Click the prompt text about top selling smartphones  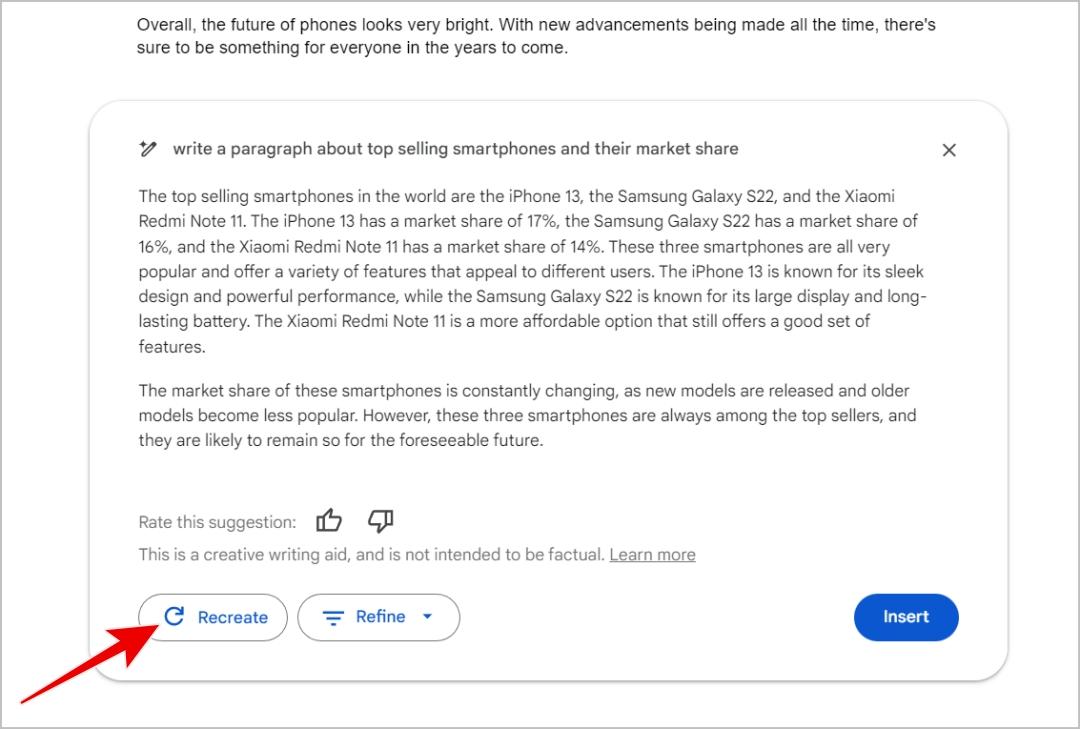(x=455, y=149)
